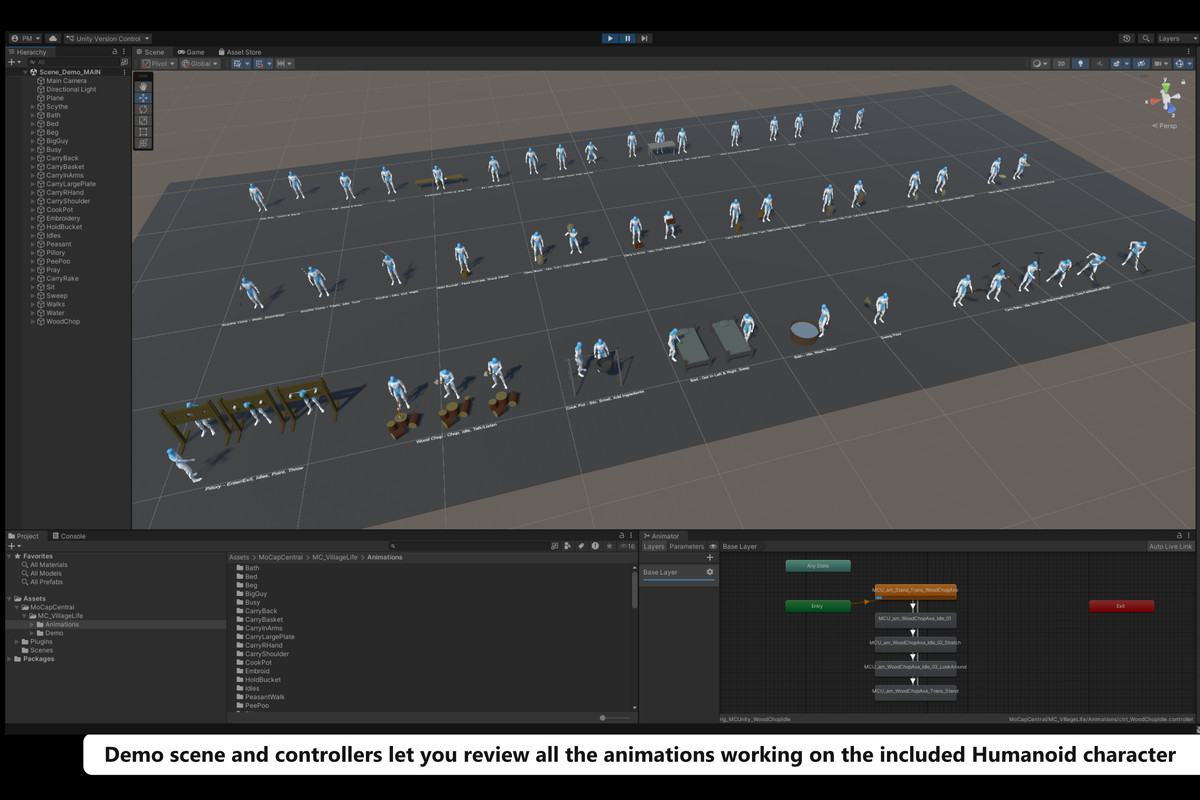Select the Move tool in the Scene toolbar
The image size is (1200, 800).
[144, 98]
